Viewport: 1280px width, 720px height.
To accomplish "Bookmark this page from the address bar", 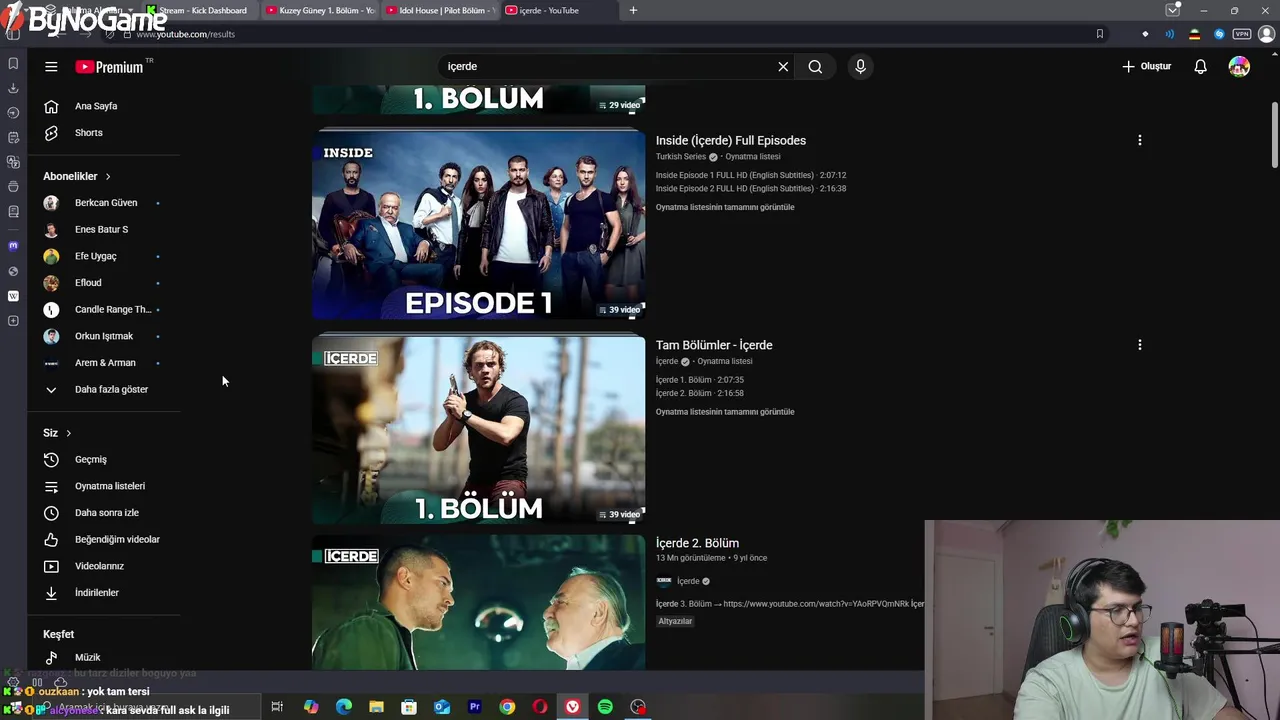I will coord(1099,34).
